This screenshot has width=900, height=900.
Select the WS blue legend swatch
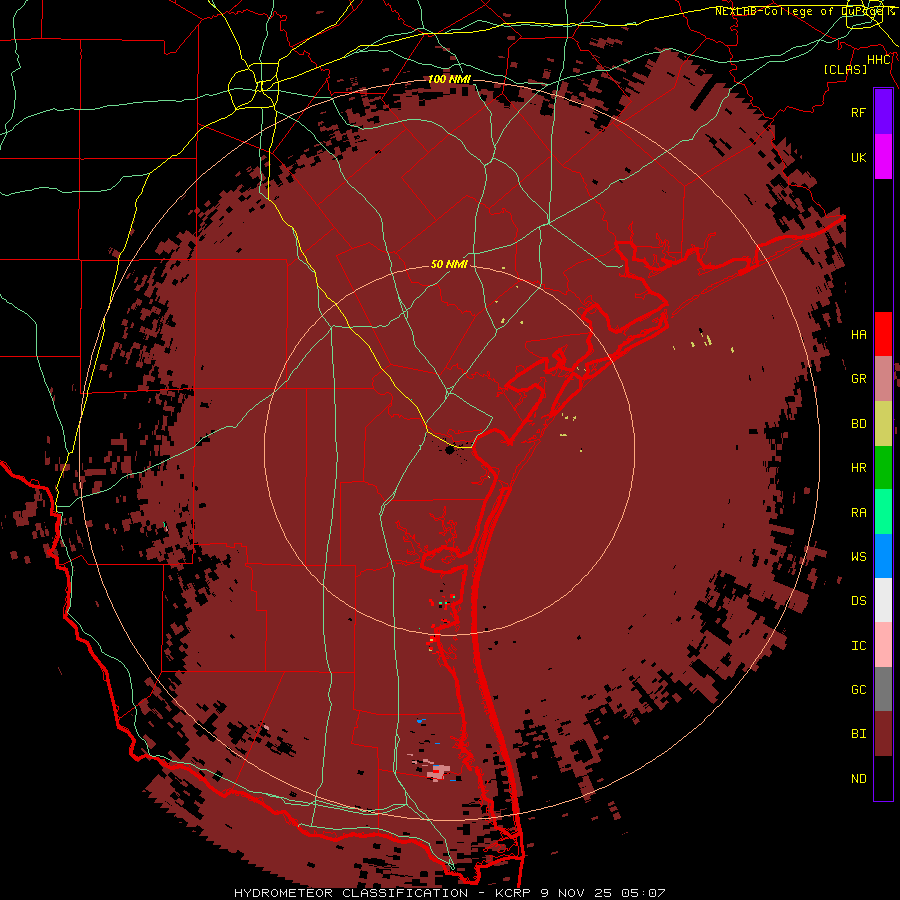coord(883,556)
